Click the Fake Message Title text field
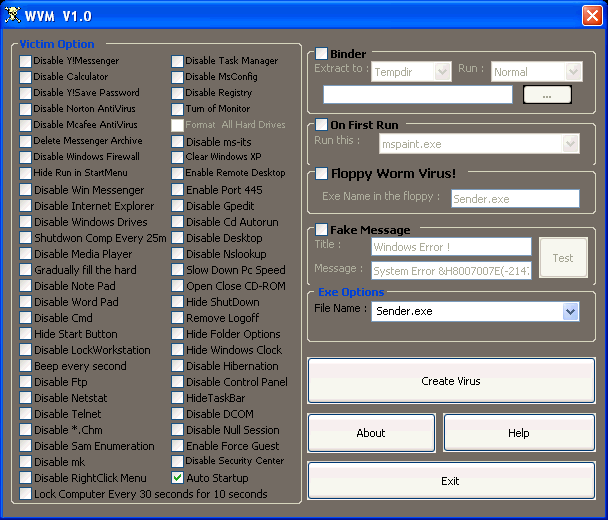Image resolution: width=608 pixels, height=520 pixels. coord(451,247)
